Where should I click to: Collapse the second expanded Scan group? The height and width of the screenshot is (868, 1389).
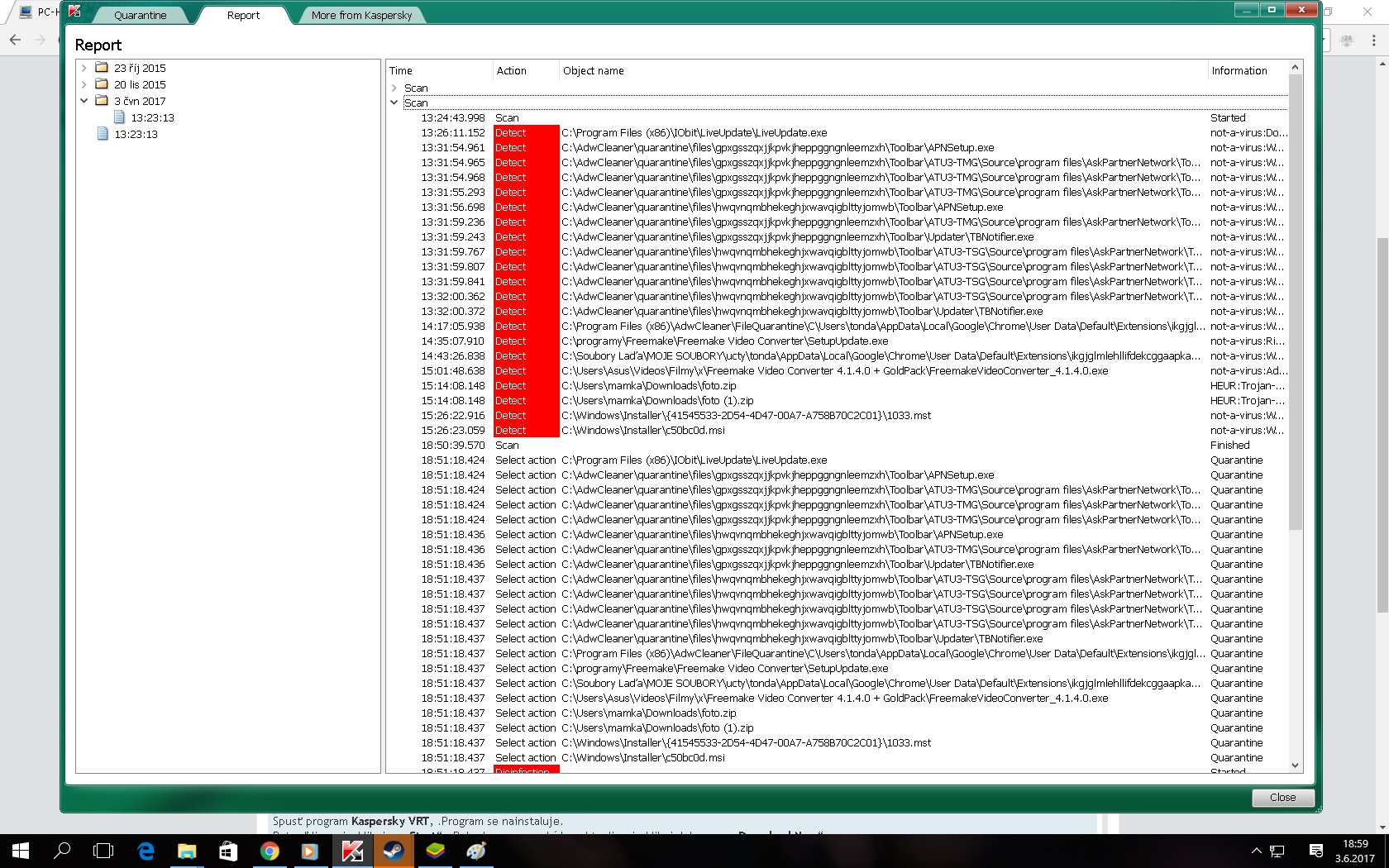(x=394, y=103)
